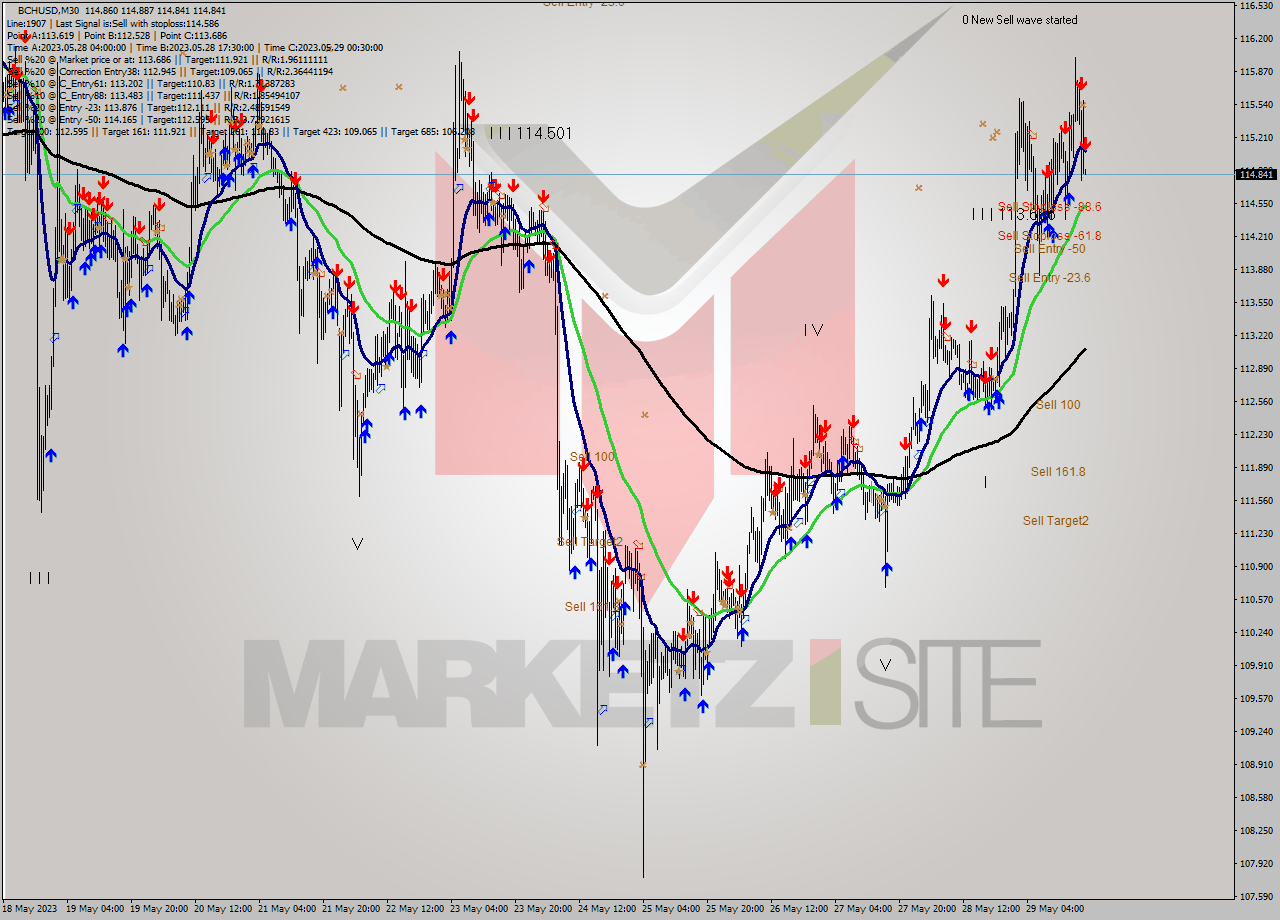Click the '29 May 04:00' time axis label
Image resolution: width=1280 pixels, height=920 pixels.
coord(1055,909)
